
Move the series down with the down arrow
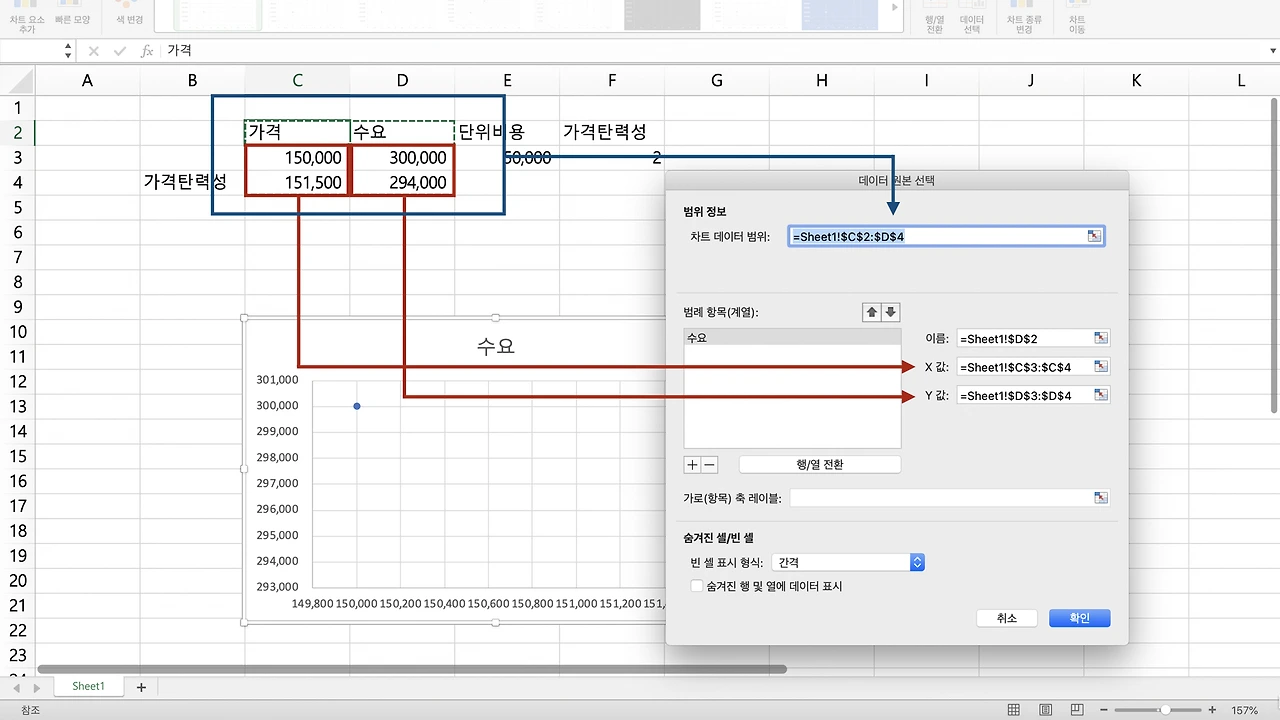point(890,312)
